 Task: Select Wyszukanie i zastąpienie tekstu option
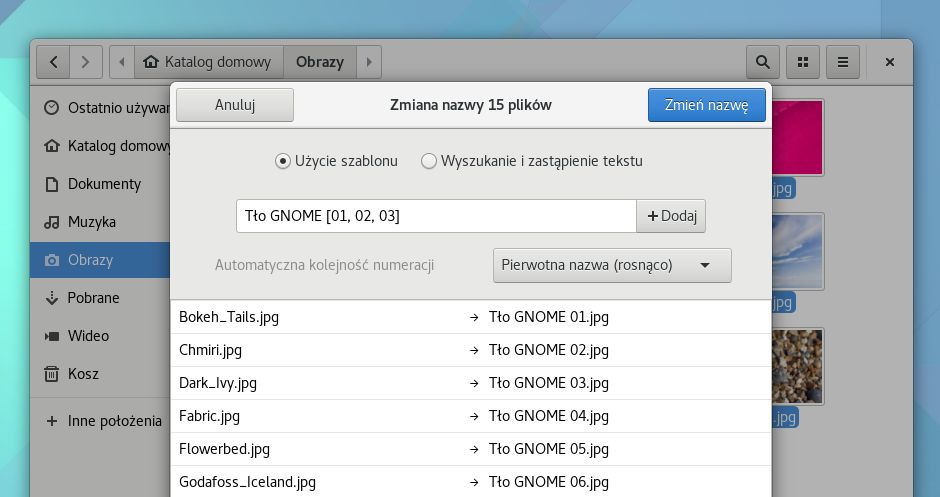coord(429,161)
